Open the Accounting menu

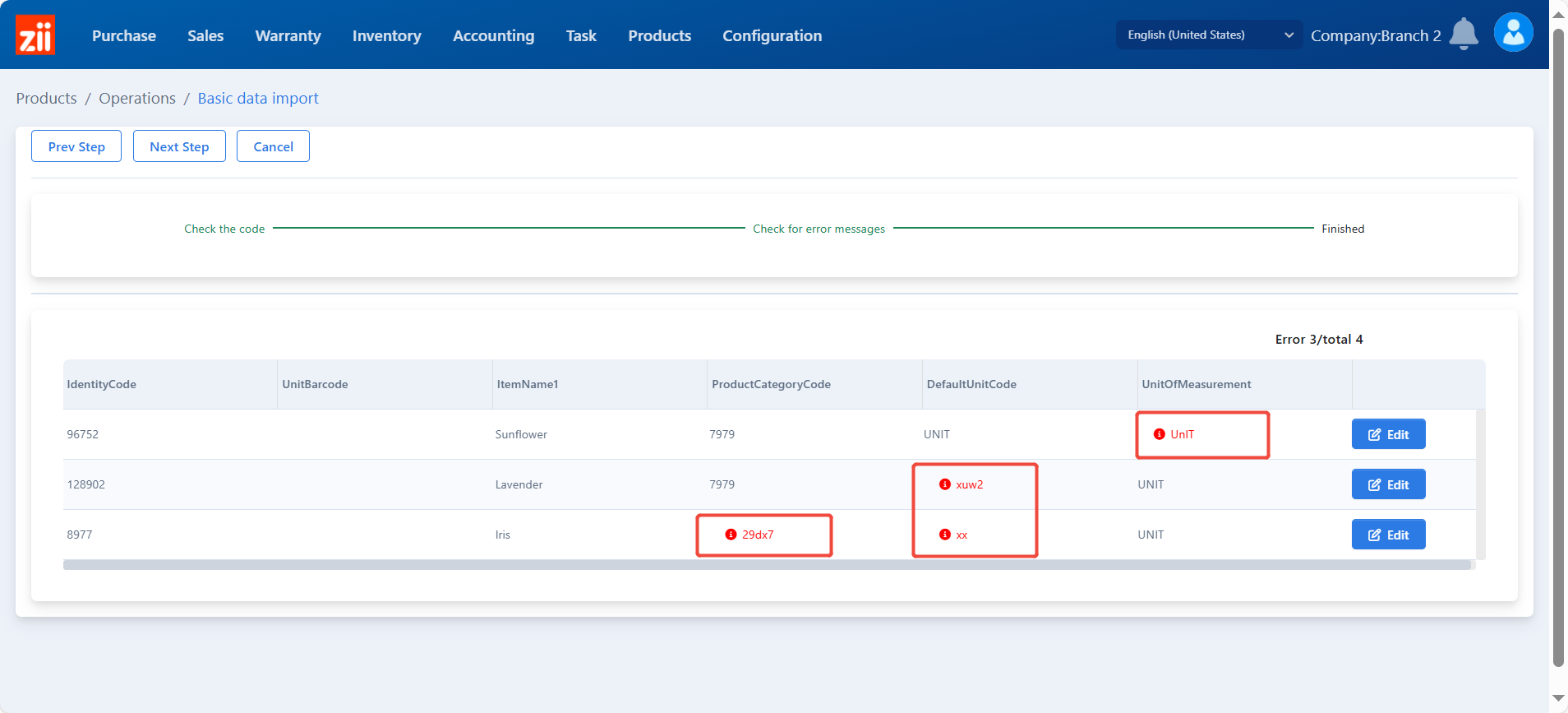[493, 35]
